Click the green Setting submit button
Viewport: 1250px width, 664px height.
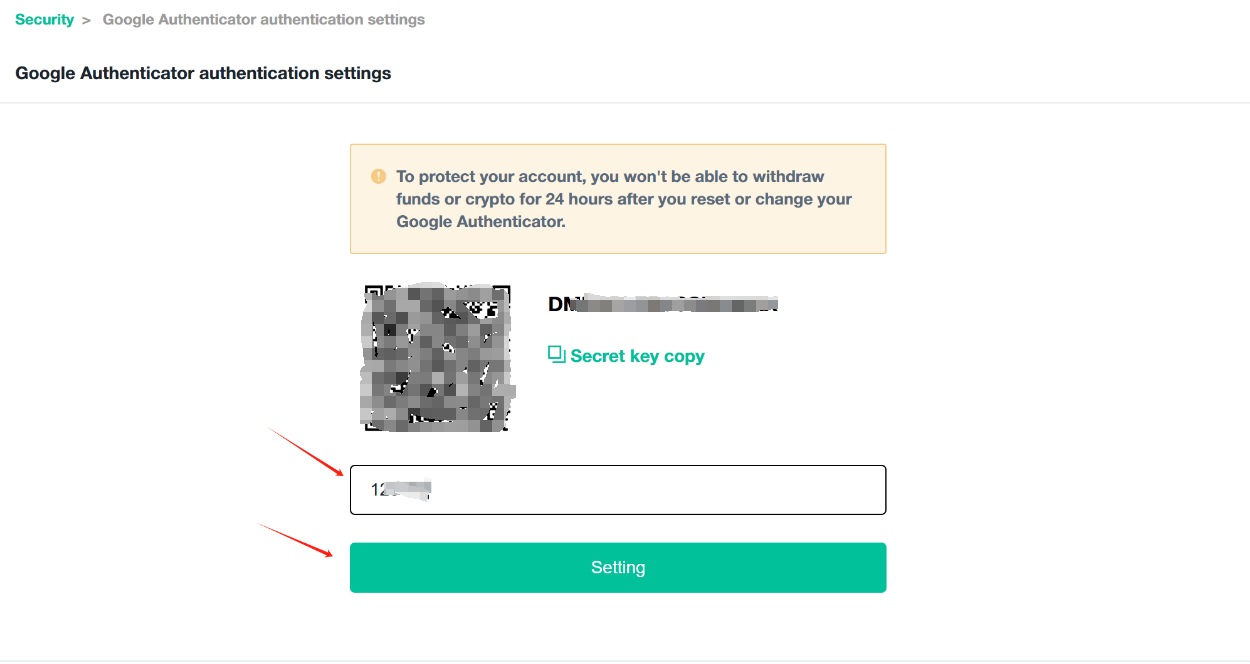618,567
